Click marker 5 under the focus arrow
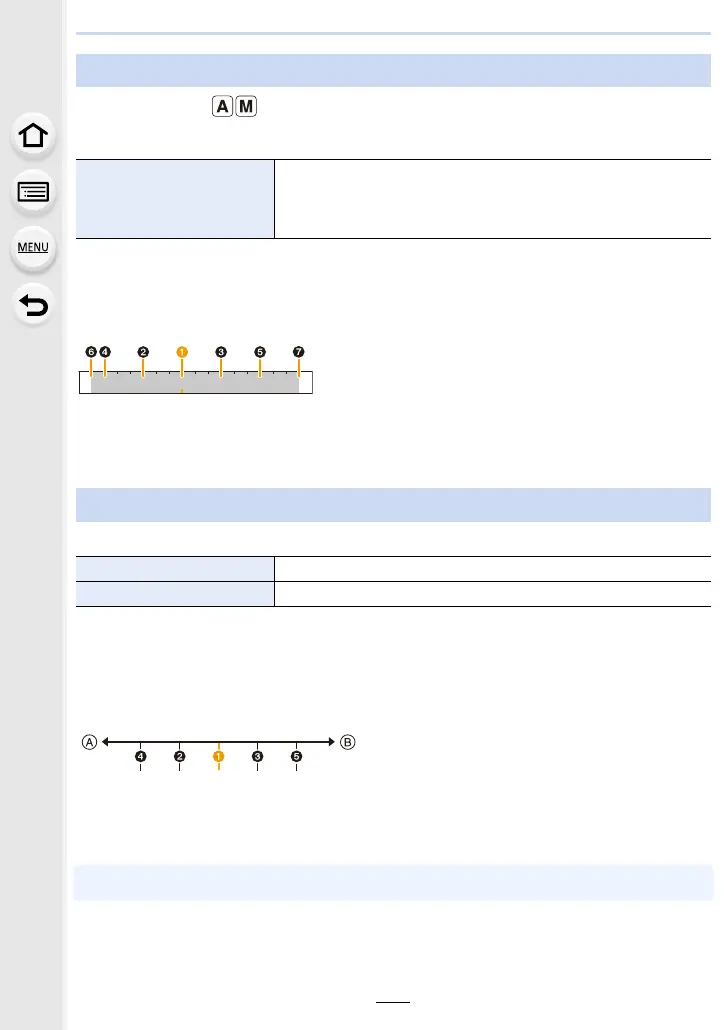724x1030 pixels. coord(296,757)
